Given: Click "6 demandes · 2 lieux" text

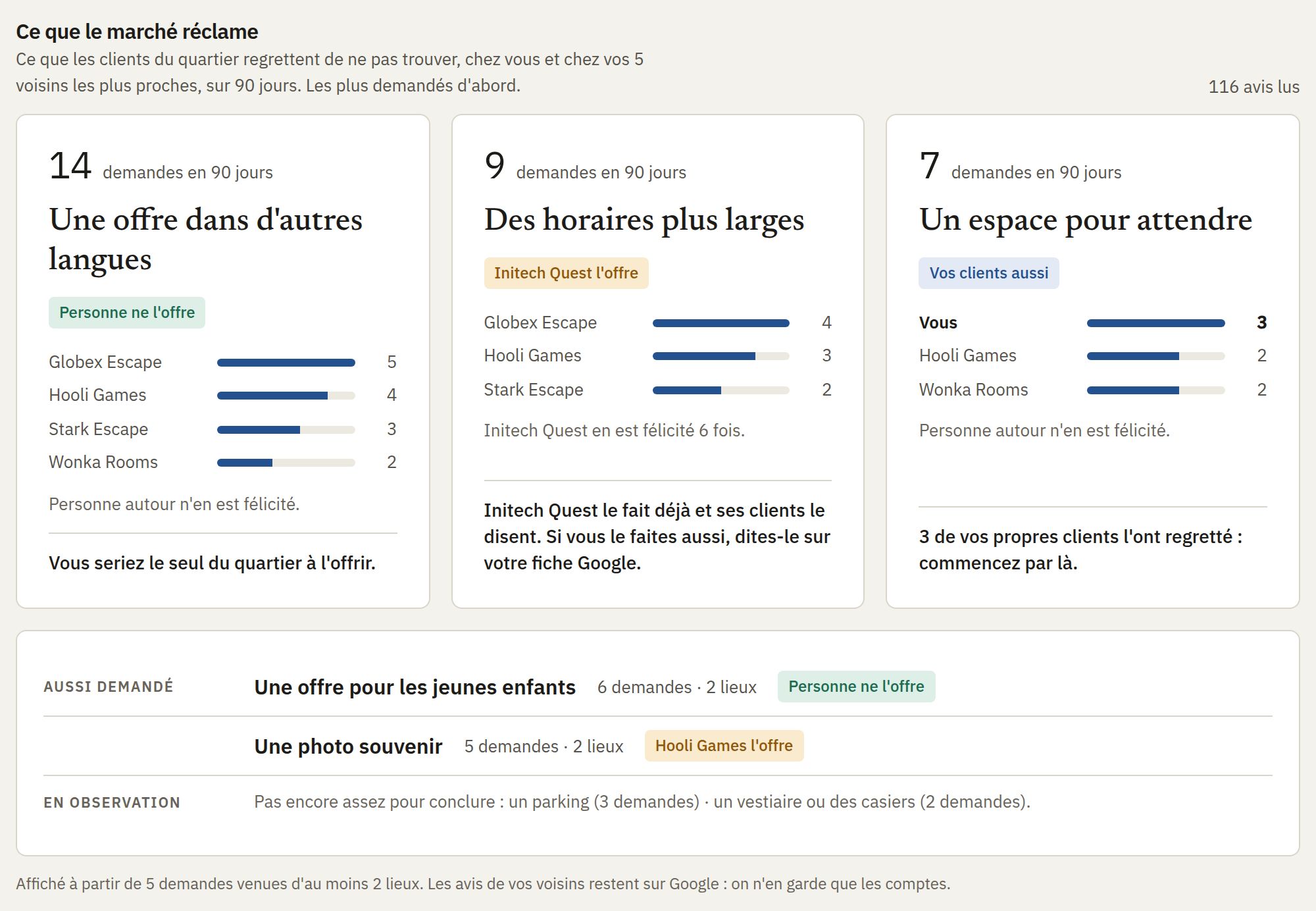Looking at the screenshot, I should point(677,687).
